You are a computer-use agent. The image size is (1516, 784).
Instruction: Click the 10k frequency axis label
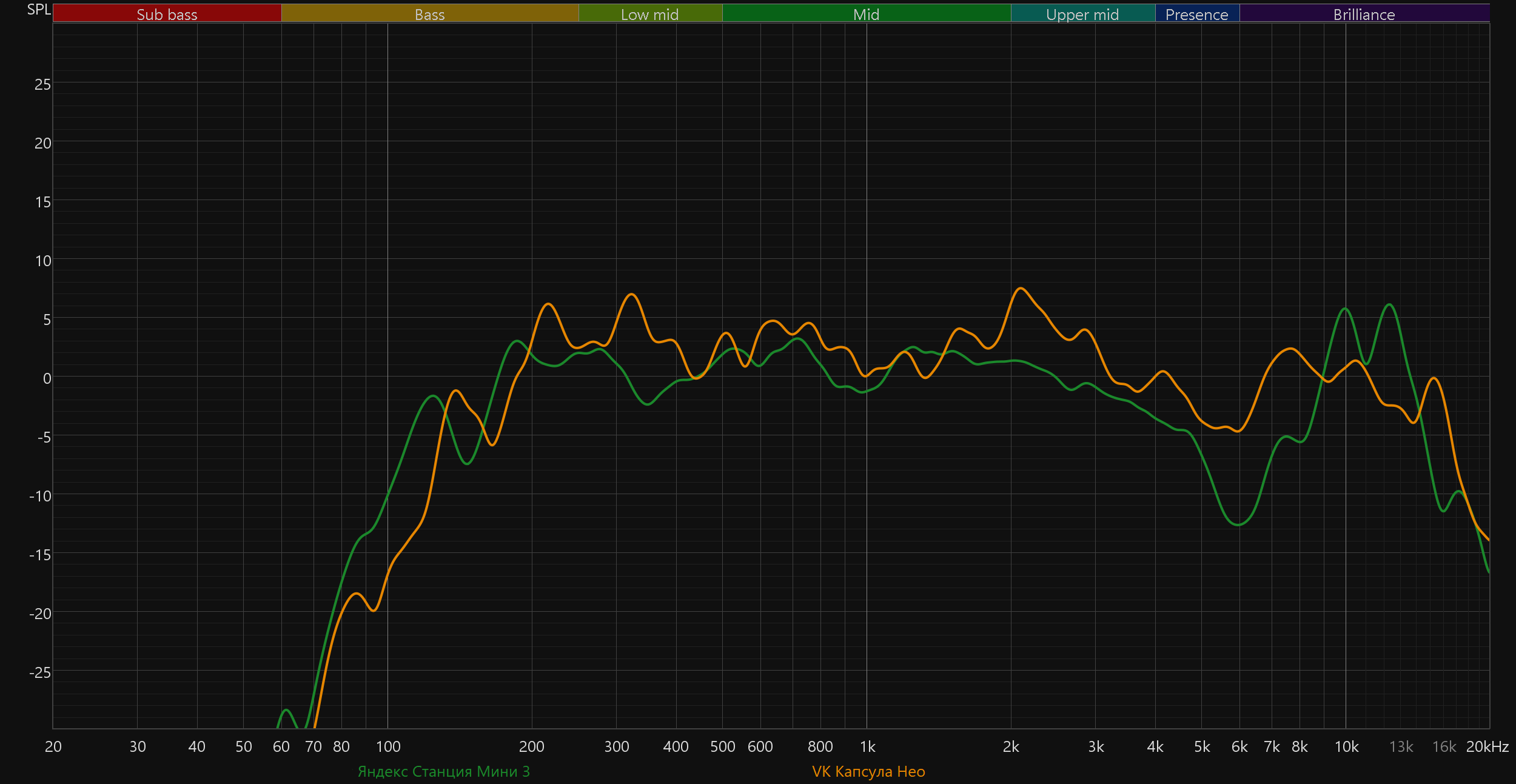[1346, 746]
